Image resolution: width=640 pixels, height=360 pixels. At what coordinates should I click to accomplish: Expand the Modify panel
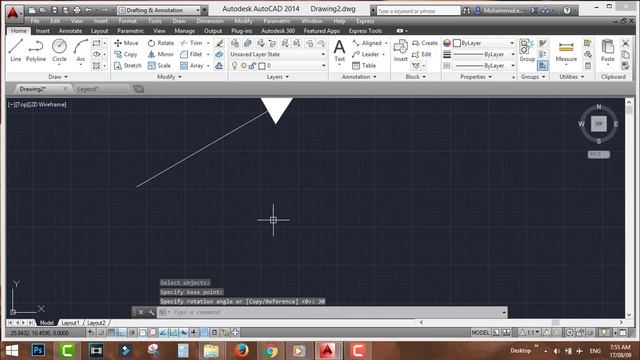pos(169,77)
